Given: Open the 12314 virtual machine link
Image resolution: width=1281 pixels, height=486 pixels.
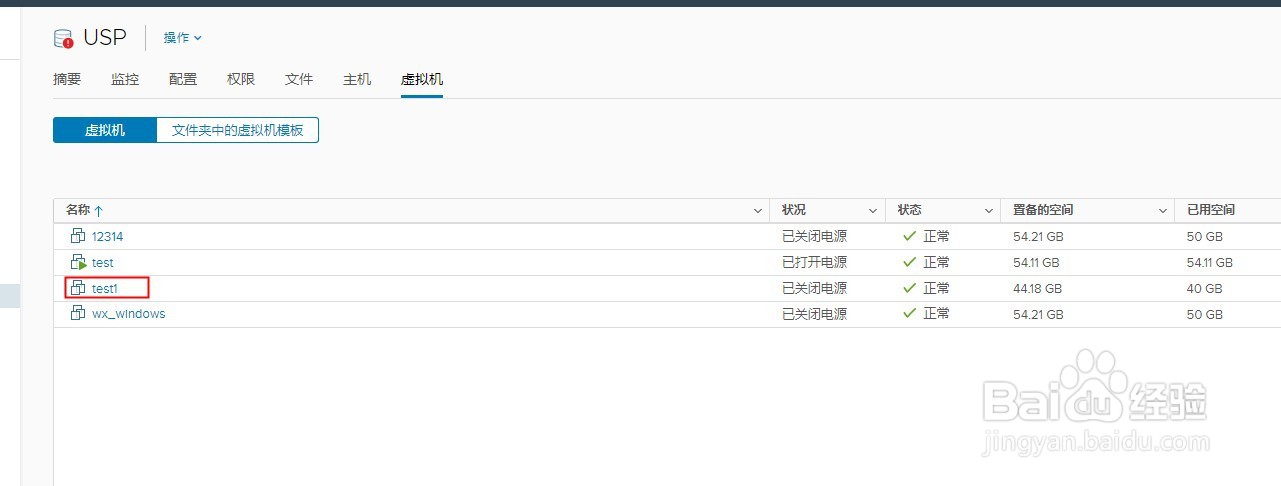Looking at the screenshot, I should click(107, 236).
